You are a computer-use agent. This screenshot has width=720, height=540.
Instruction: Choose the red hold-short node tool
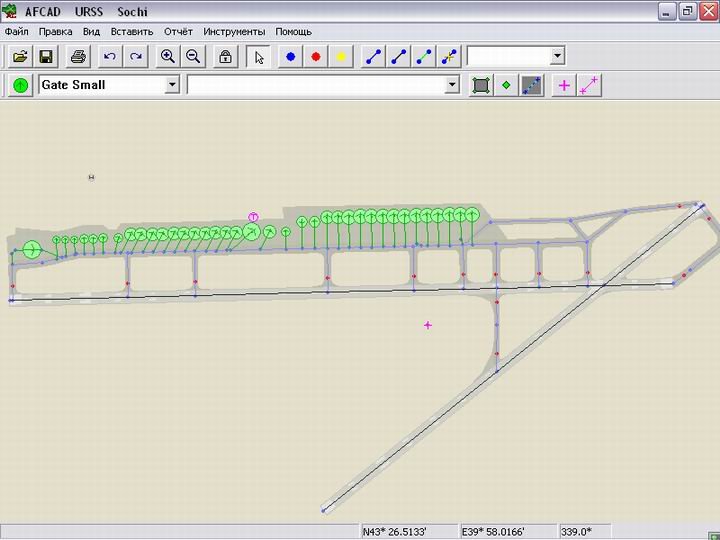click(x=315, y=56)
